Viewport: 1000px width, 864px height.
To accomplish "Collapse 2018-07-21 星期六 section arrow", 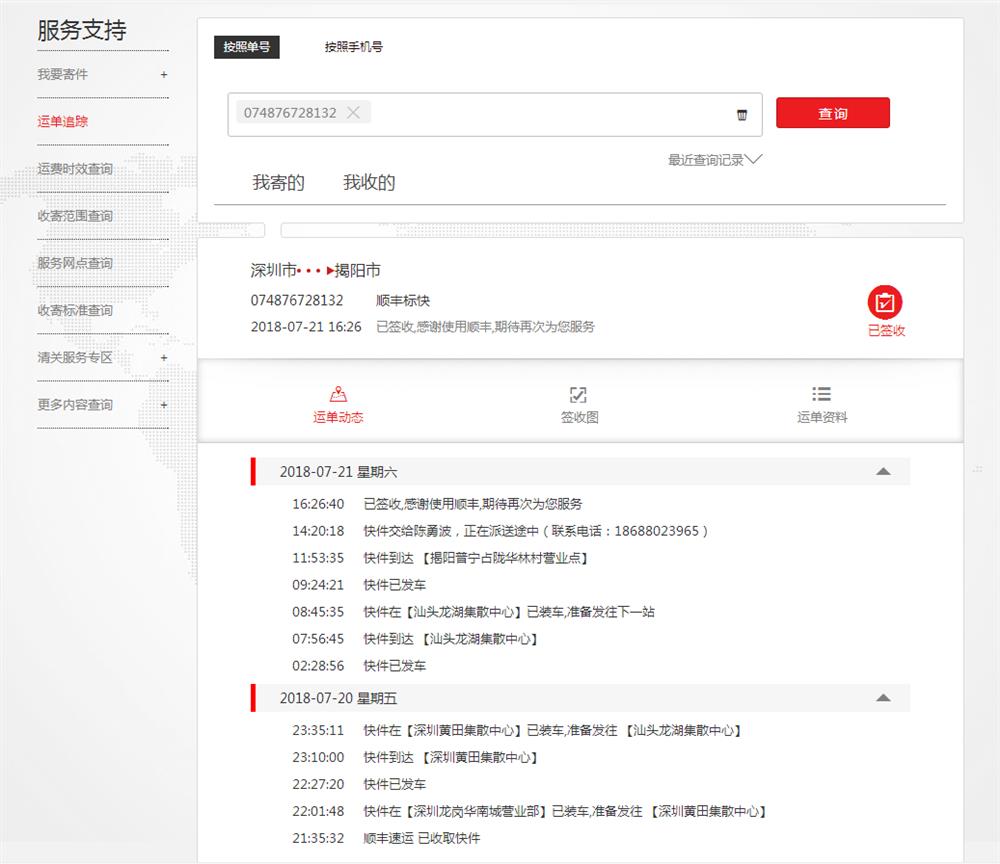I will point(883,472).
